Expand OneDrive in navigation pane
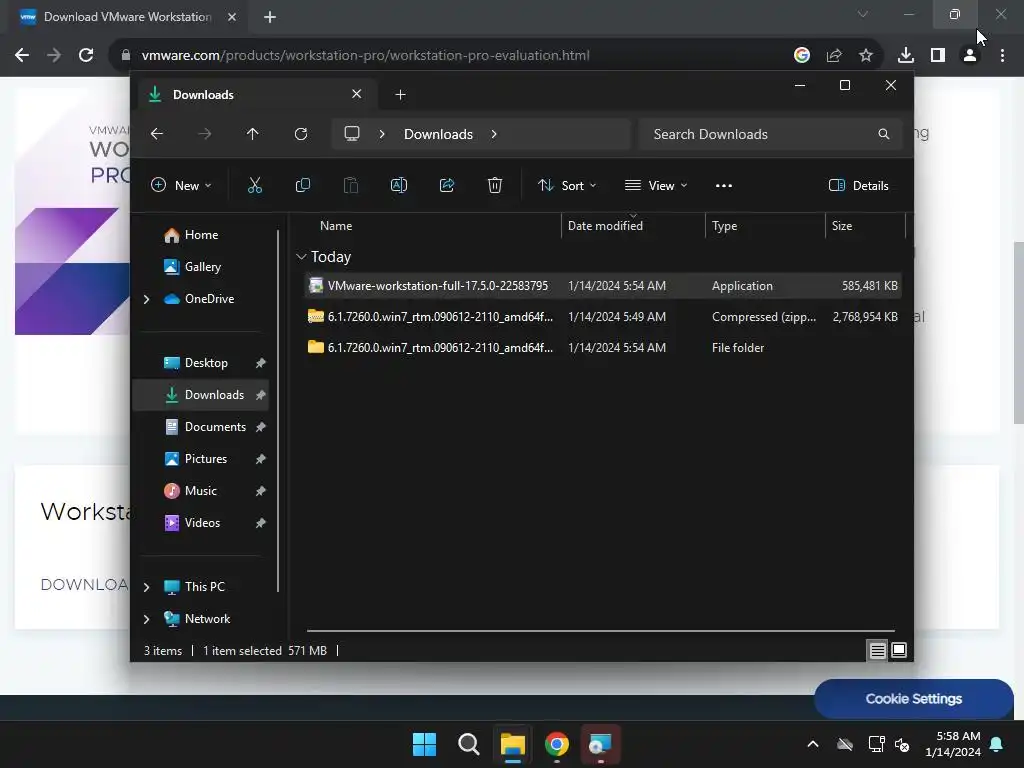 click(x=146, y=299)
